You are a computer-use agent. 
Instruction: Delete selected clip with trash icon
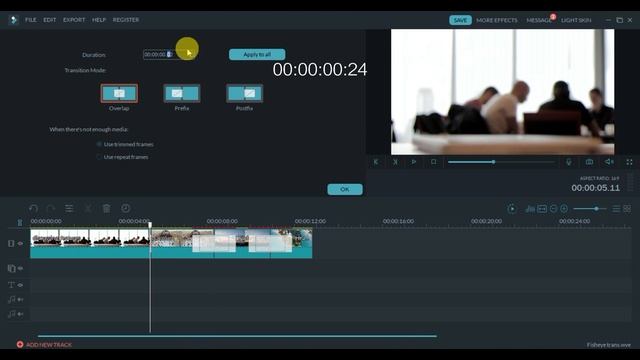[x=107, y=209]
